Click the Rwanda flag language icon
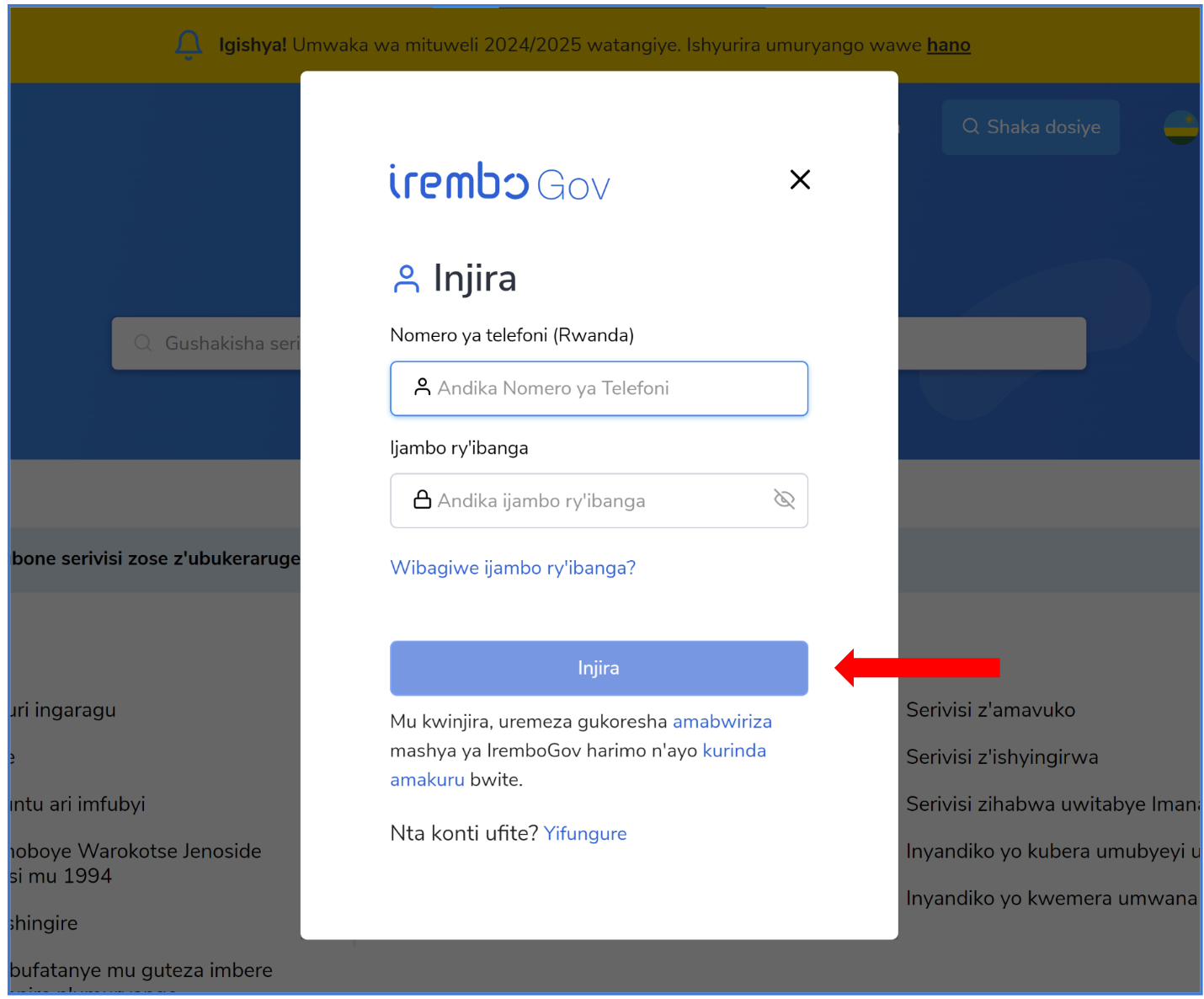Image resolution: width=1204 pixels, height=999 pixels. (x=1180, y=127)
